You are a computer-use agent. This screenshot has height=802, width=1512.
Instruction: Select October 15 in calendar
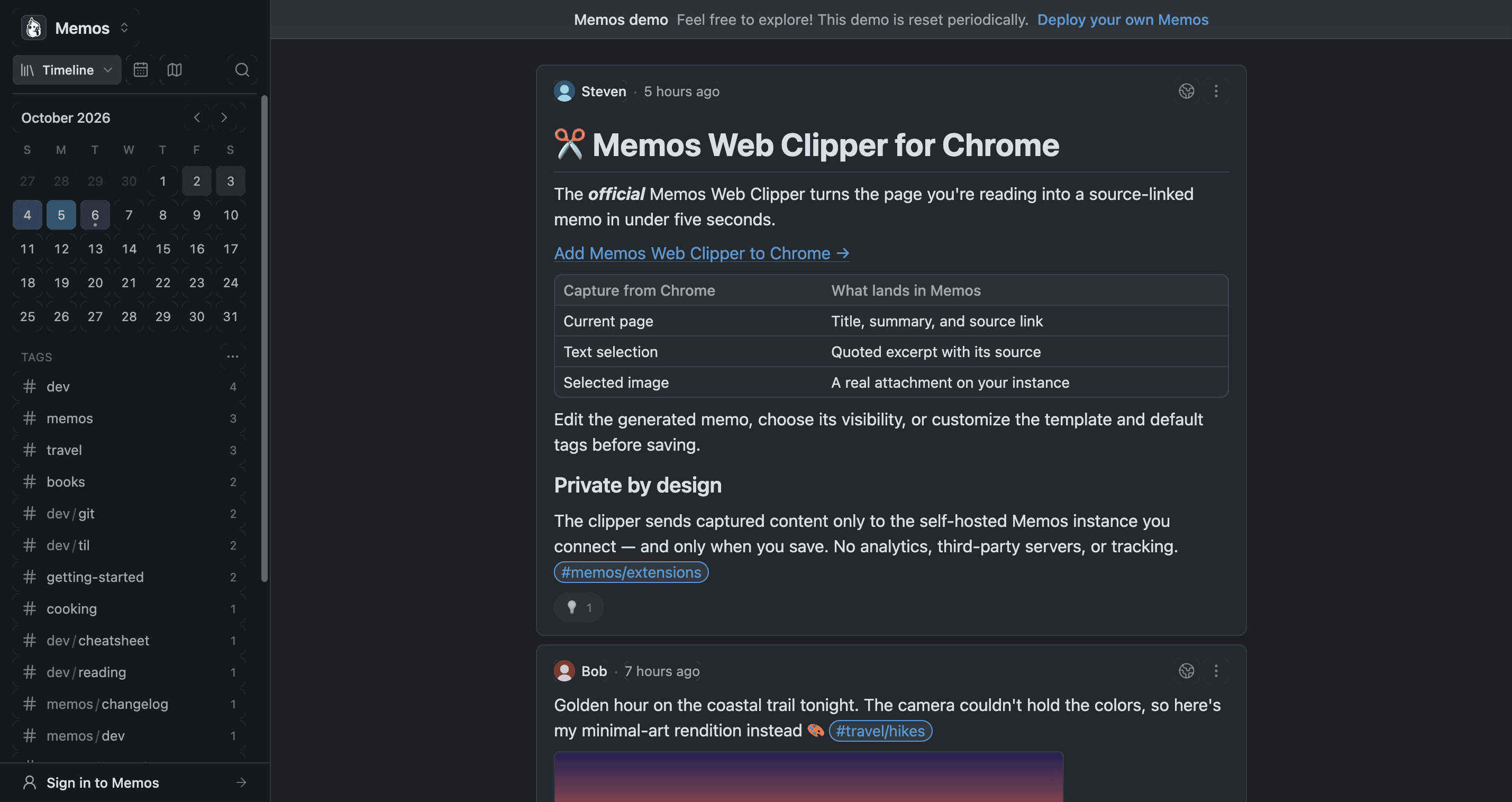pyautogui.click(x=162, y=249)
